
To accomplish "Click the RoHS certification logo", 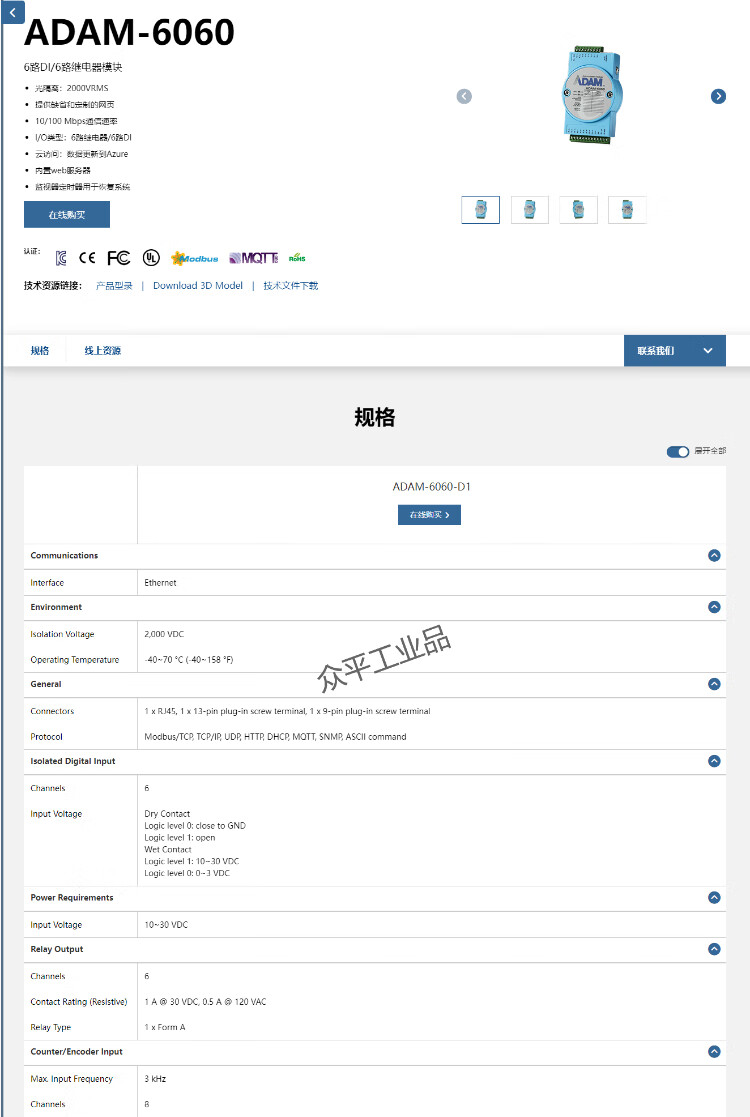I will pos(297,258).
